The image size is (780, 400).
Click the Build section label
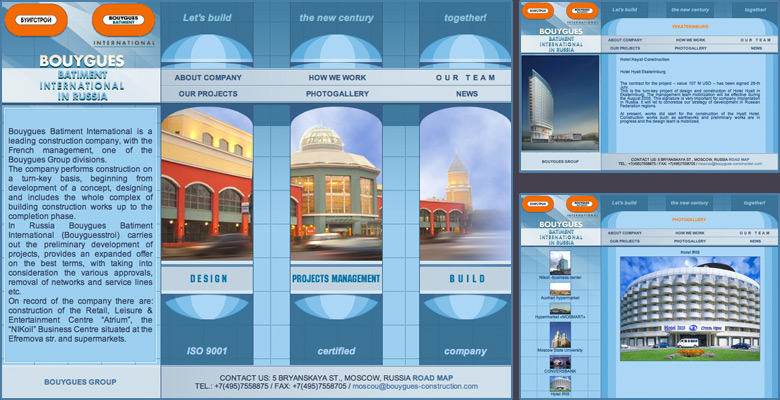coord(466,279)
